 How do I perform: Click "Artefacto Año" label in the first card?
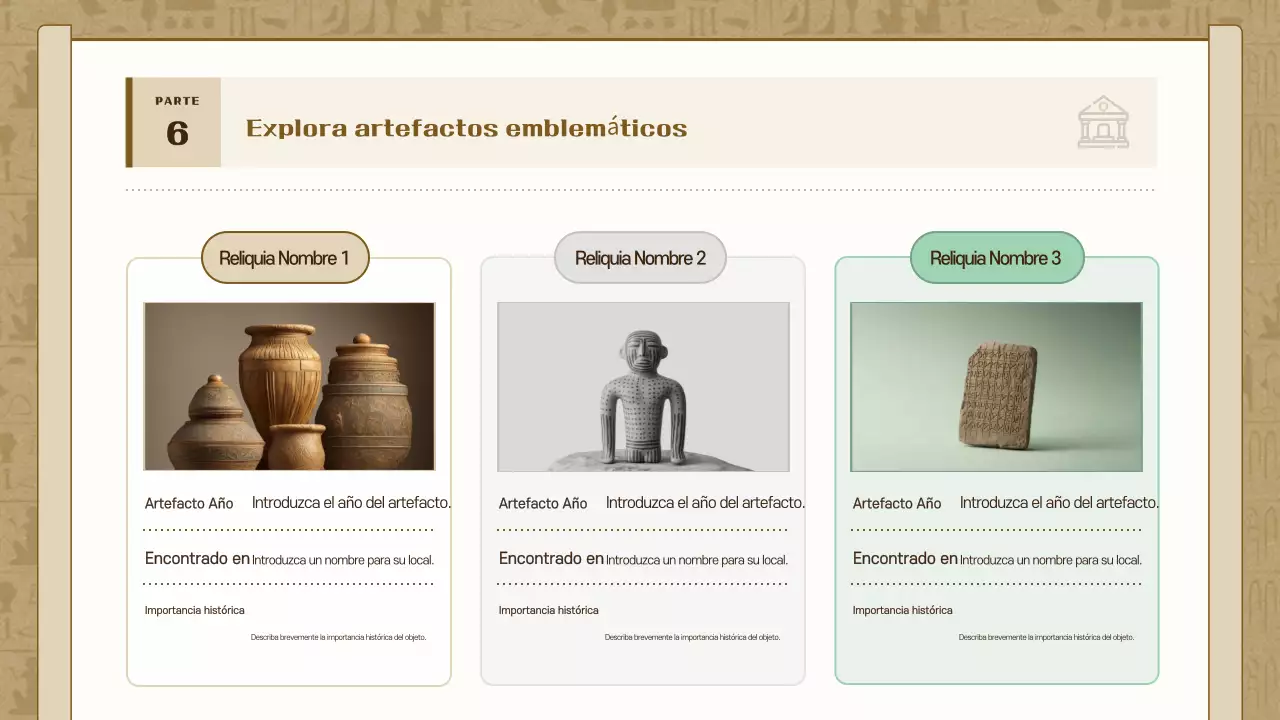click(189, 503)
